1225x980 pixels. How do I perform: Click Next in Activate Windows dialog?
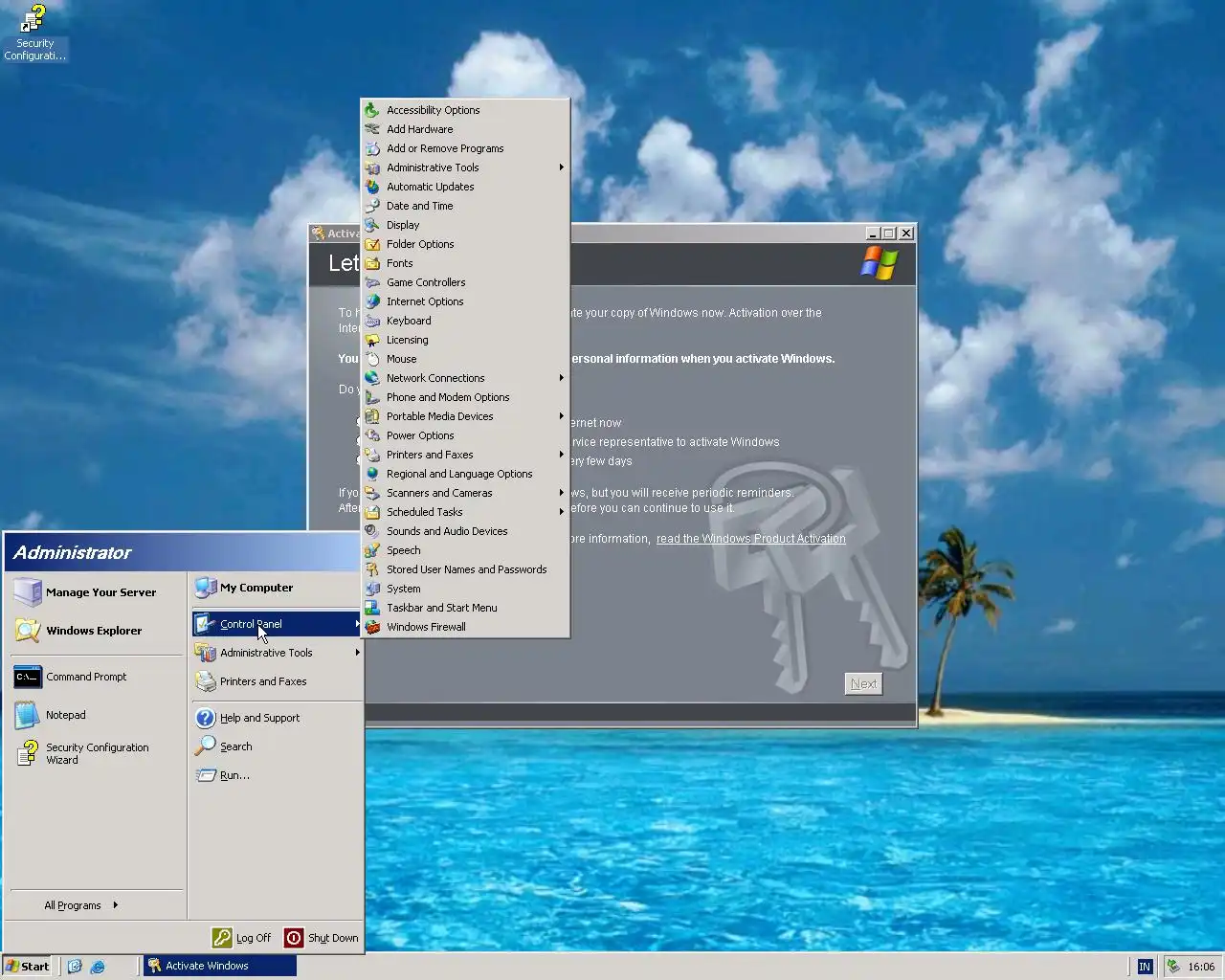(863, 684)
